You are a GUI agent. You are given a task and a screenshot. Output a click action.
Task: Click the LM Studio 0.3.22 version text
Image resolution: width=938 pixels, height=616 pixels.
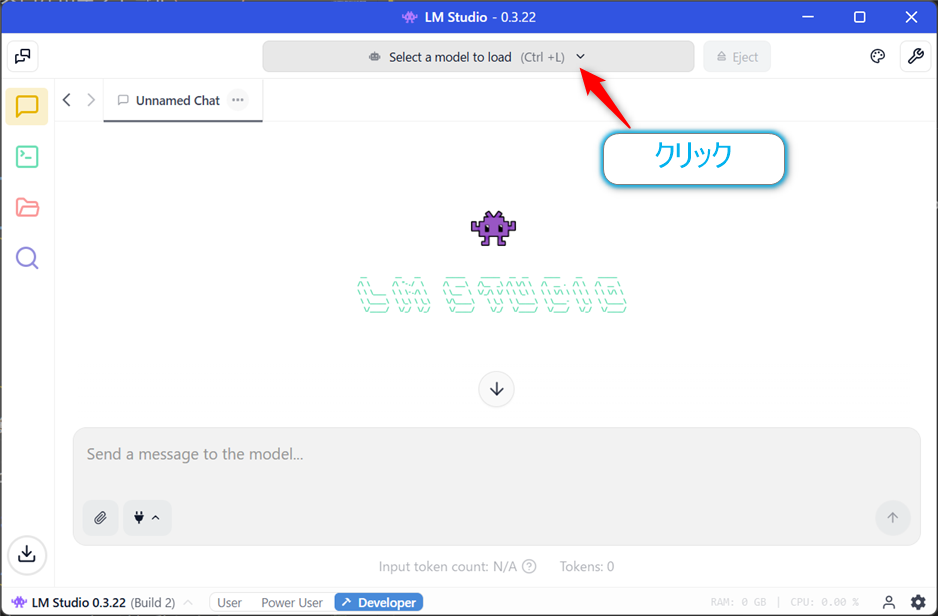point(78,602)
